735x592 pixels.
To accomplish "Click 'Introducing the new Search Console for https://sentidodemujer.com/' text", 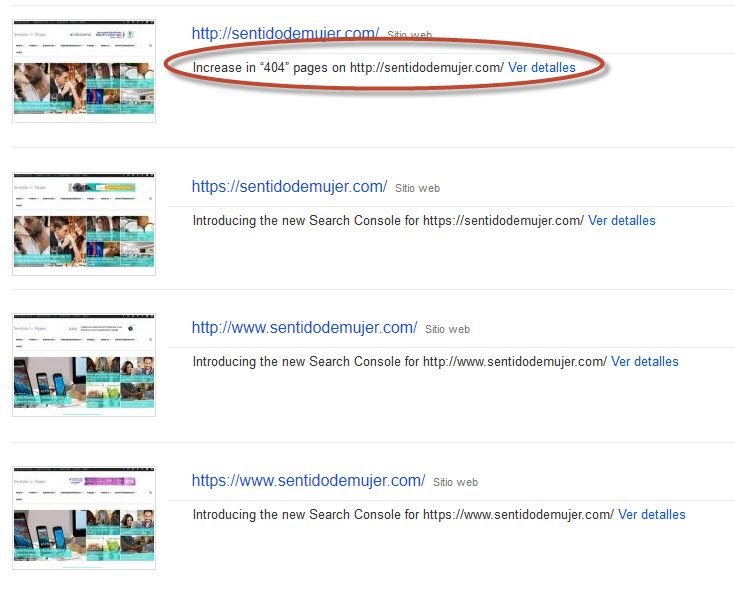I will (388, 221).
